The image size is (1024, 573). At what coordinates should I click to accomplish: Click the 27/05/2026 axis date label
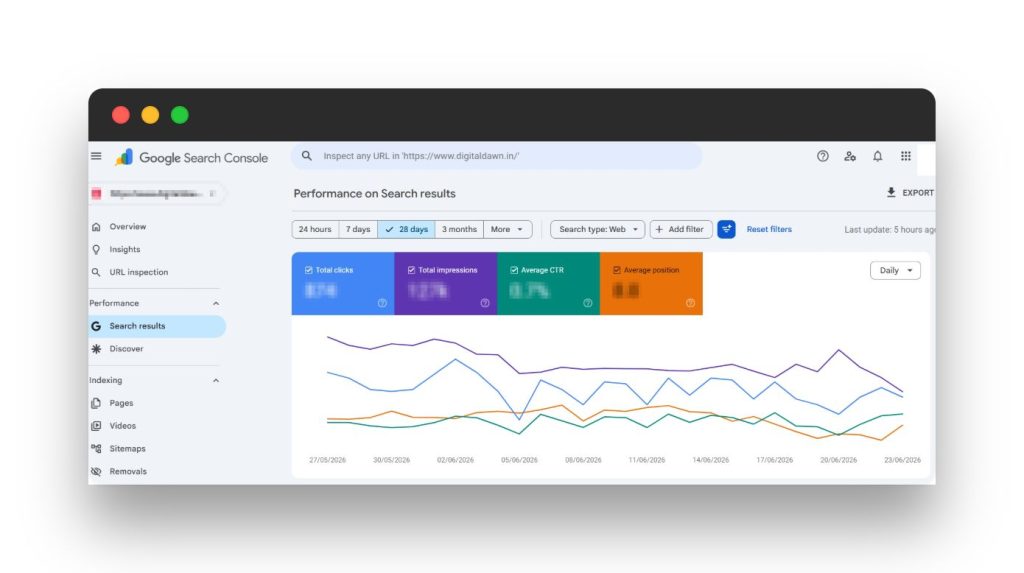coord(327,460)
